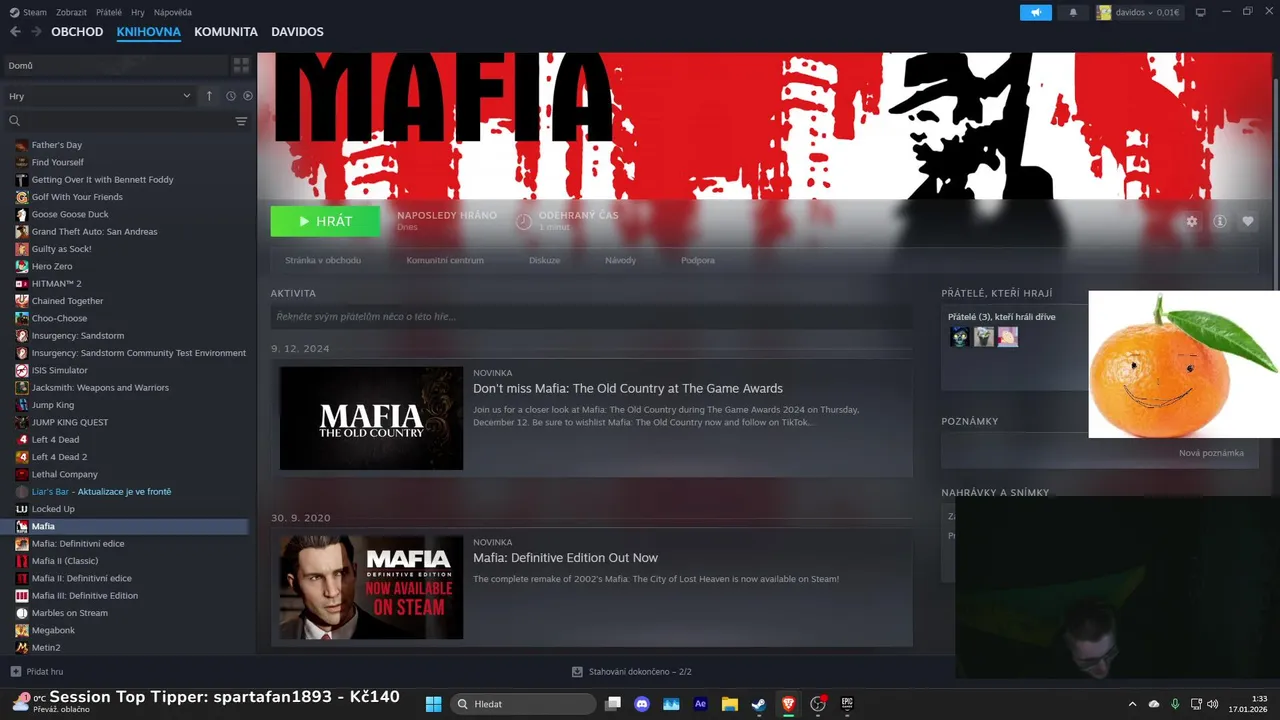
Task: Open 'Mafia: Definitive Edition Out Now' headline
Action: coord(565,558)
